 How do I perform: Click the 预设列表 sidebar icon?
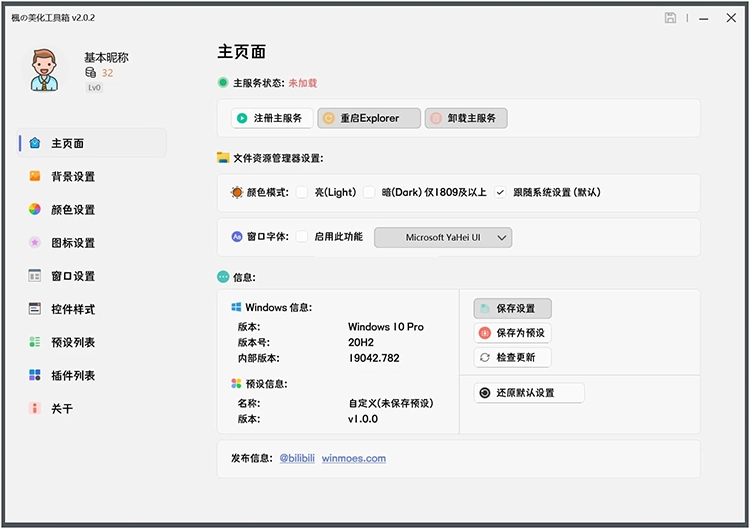[35, 342]
